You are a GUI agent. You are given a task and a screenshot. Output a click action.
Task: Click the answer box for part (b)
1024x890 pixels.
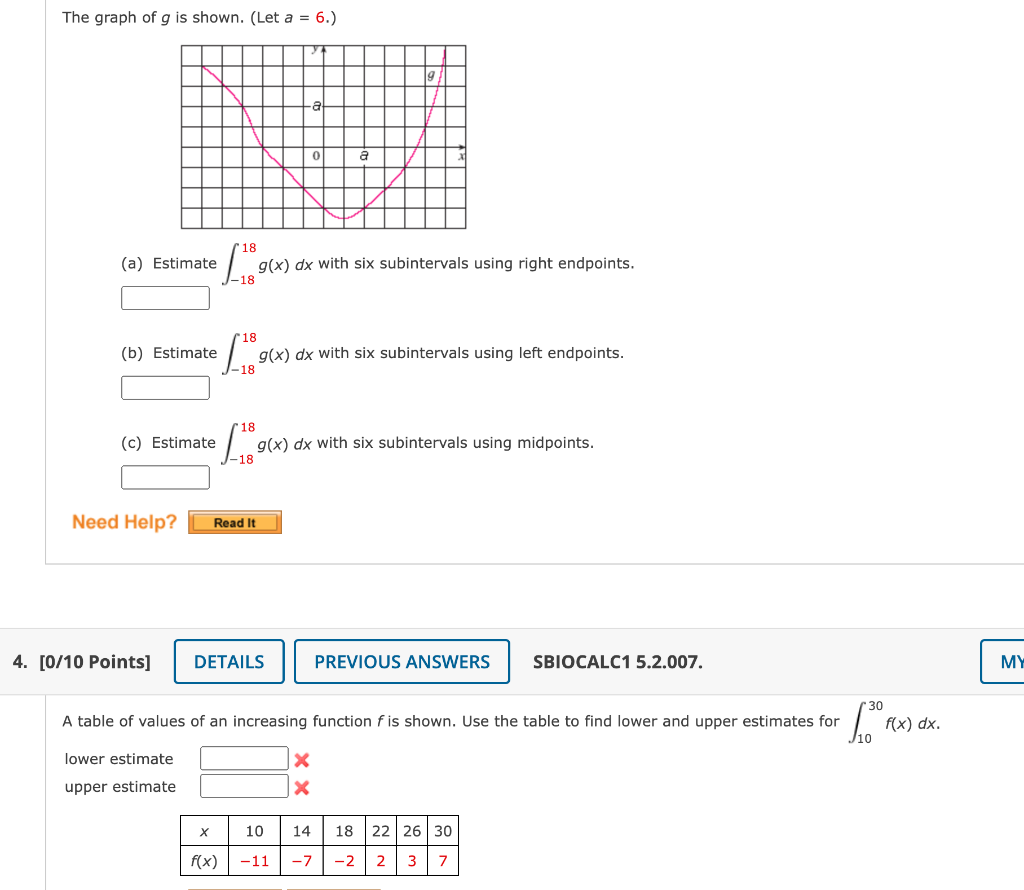click(x=165, y=387)
